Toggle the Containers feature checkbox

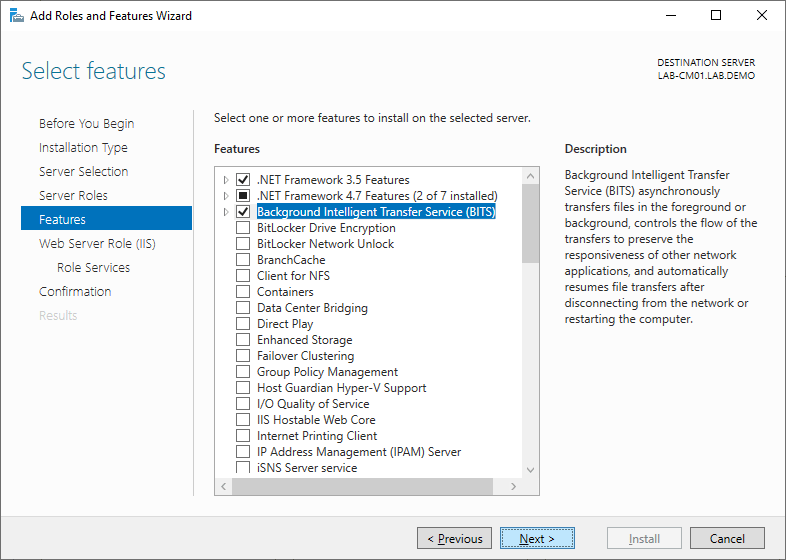click(x=242, y=292)
